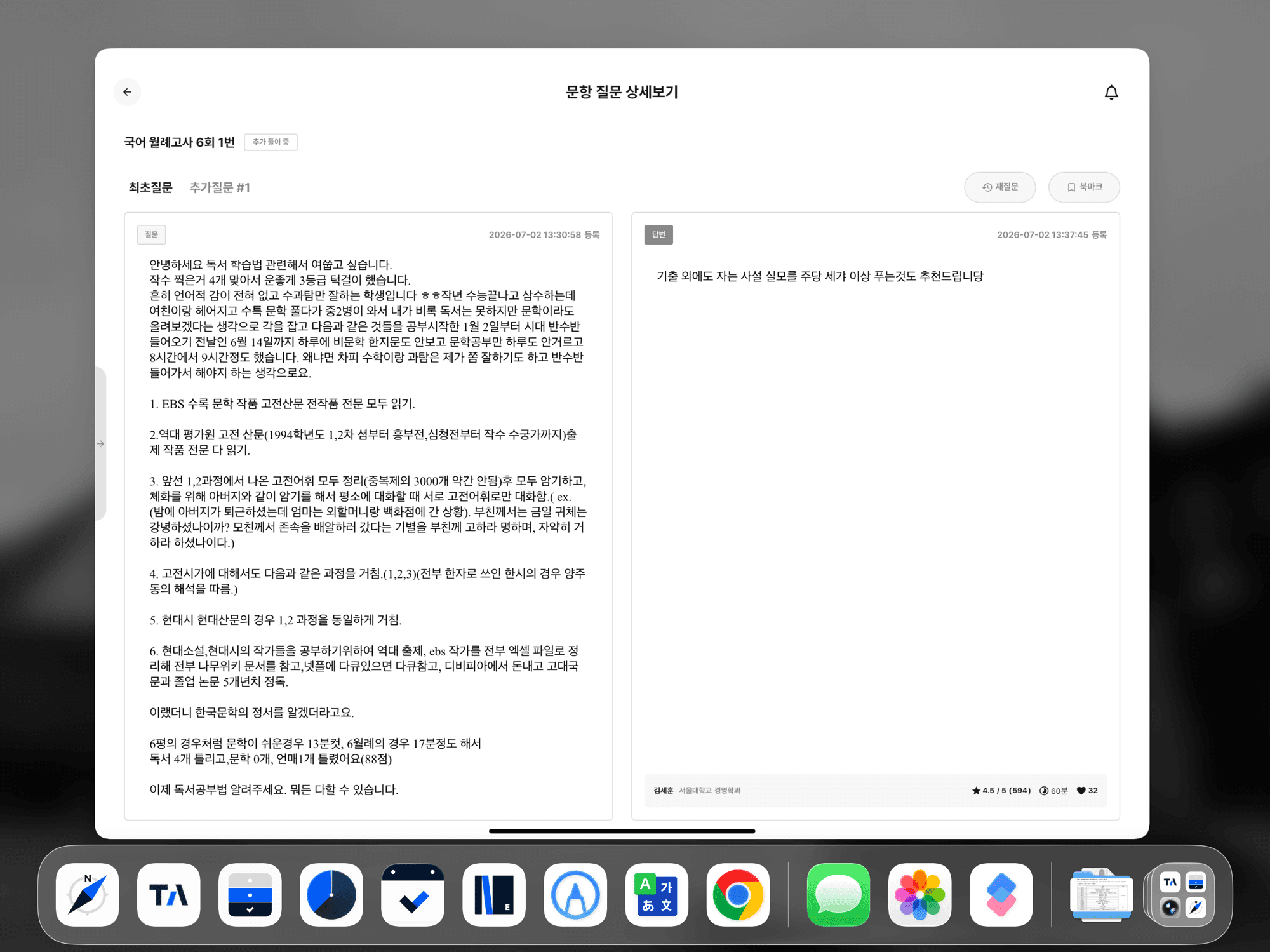1270x952 pixels.
Task: Expand the left side panel arrow
Action: [100, 444]
